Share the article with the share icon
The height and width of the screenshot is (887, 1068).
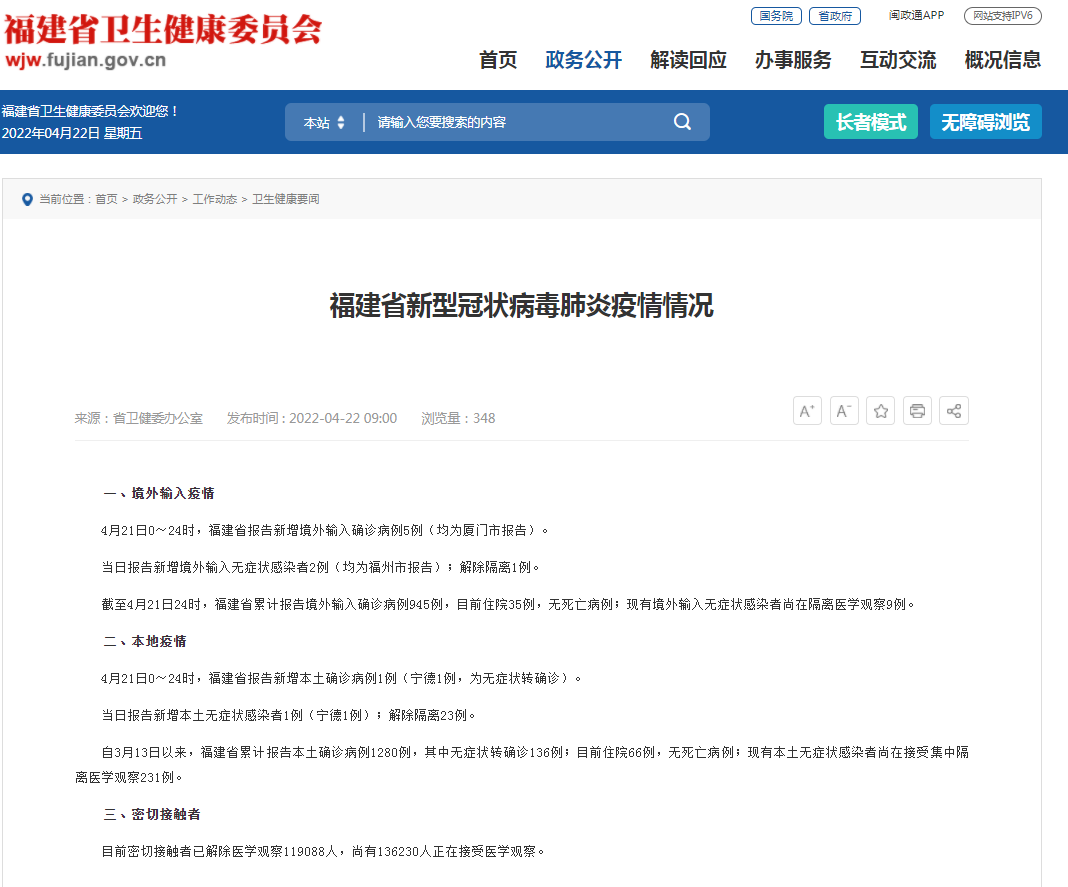954,410
